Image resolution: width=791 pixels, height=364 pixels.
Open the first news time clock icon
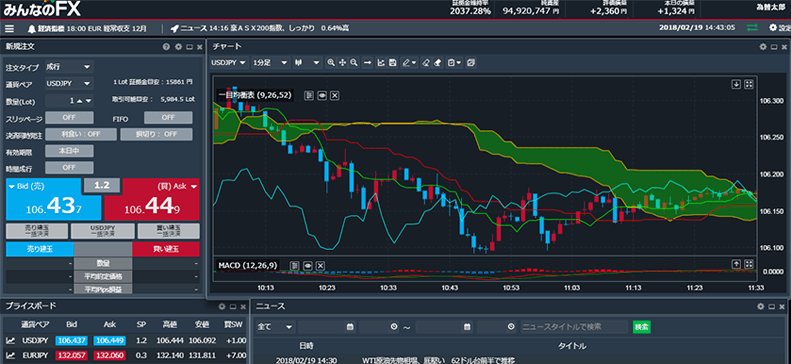coord(394,327)
